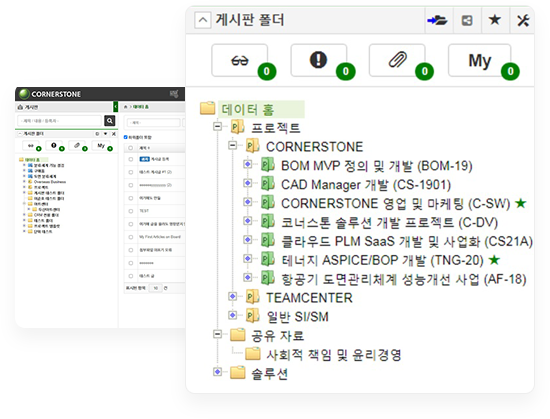This screenshot has height=419, width=550.
Task: Open CAD Manager 개발 (CS-1901) project
Action: pyautogui.click(x=366, y=184)
